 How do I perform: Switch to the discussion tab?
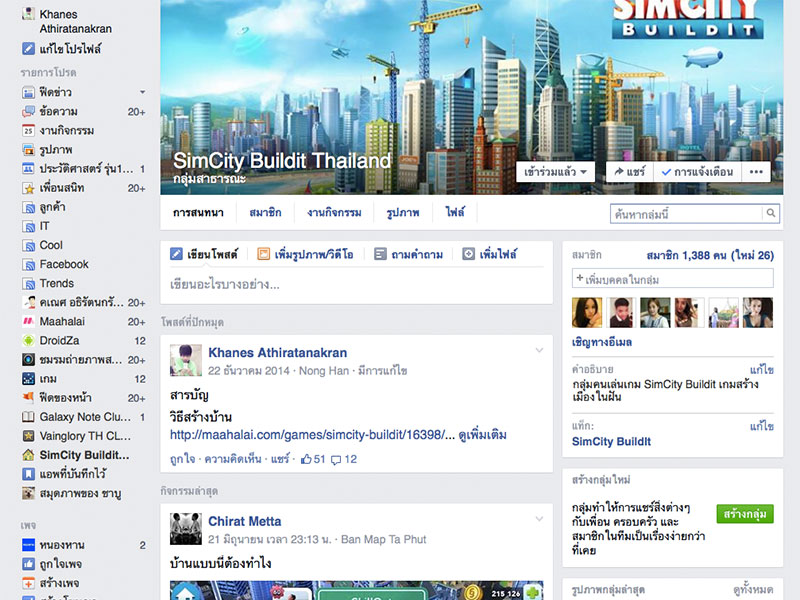coord(198,213)
